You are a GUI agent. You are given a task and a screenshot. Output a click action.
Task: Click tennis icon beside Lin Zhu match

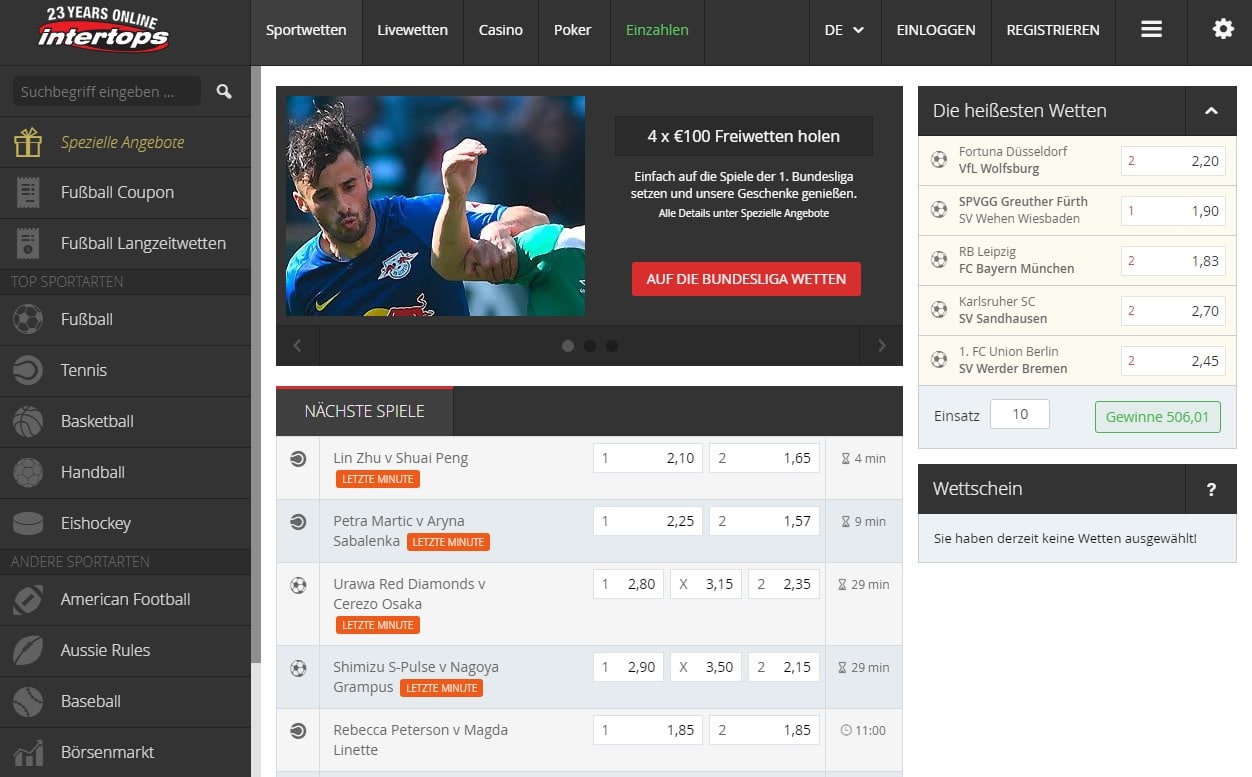[298, 459]
